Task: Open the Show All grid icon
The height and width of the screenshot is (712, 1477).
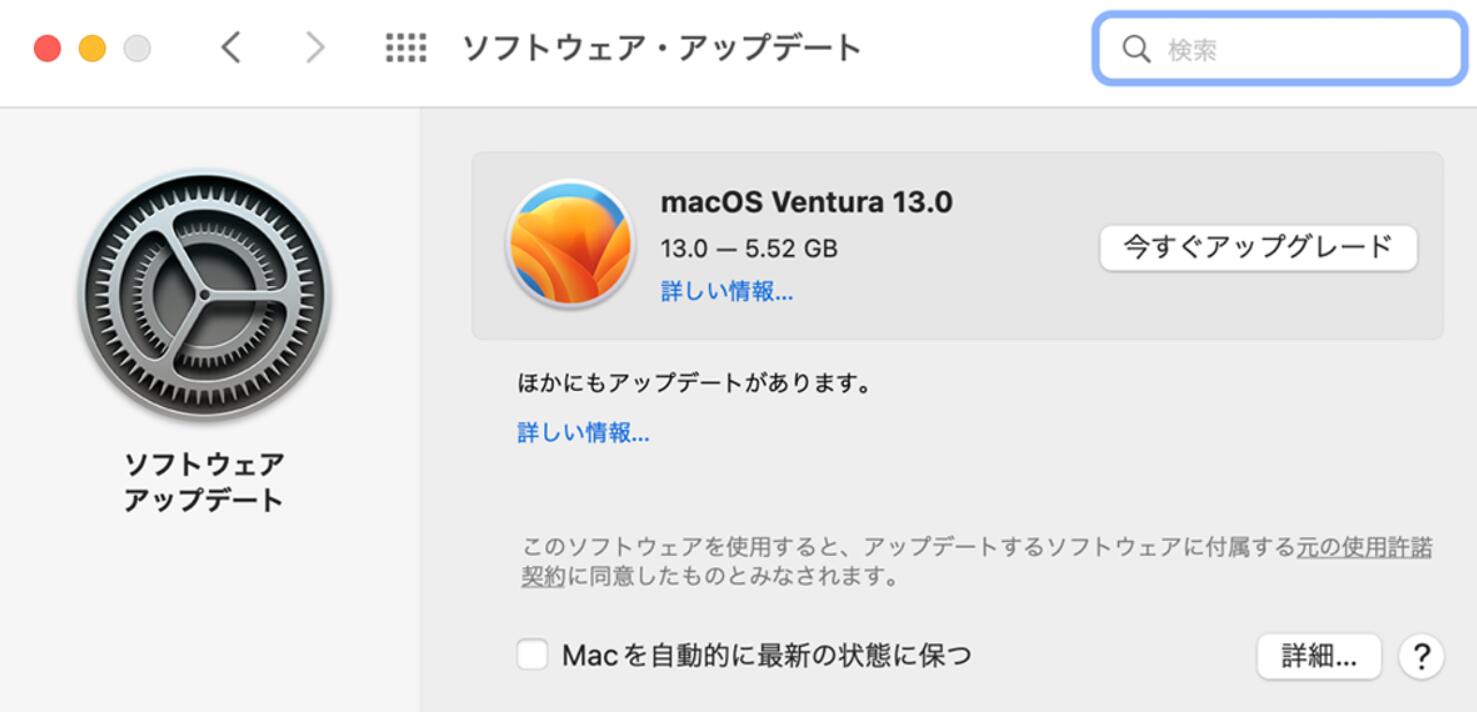Action: point(404,48)
